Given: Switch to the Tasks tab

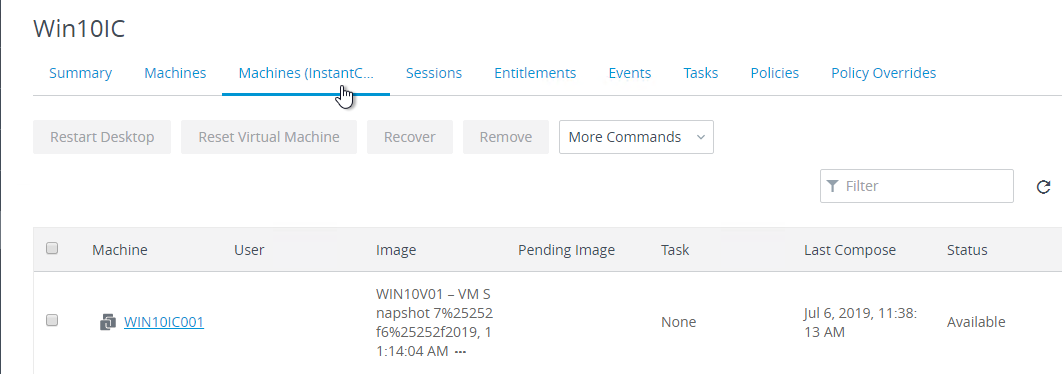Looking at the screenshot, I should coord(700,73).
